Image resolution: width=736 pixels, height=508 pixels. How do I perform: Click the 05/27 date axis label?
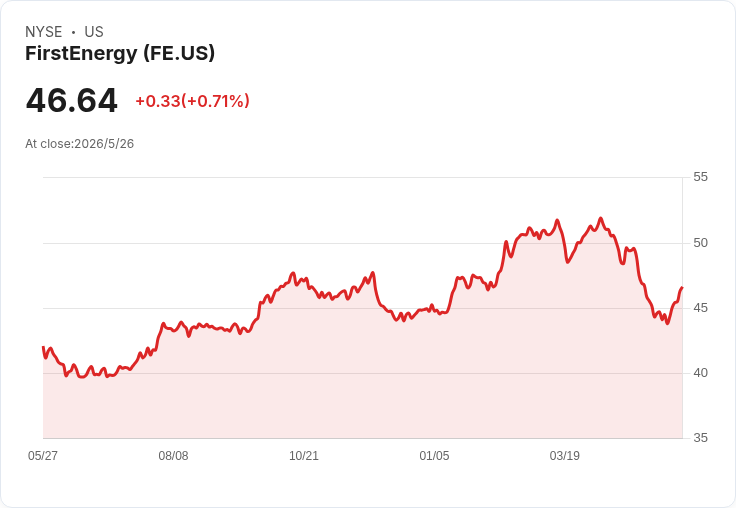click(x=43, y=455)
